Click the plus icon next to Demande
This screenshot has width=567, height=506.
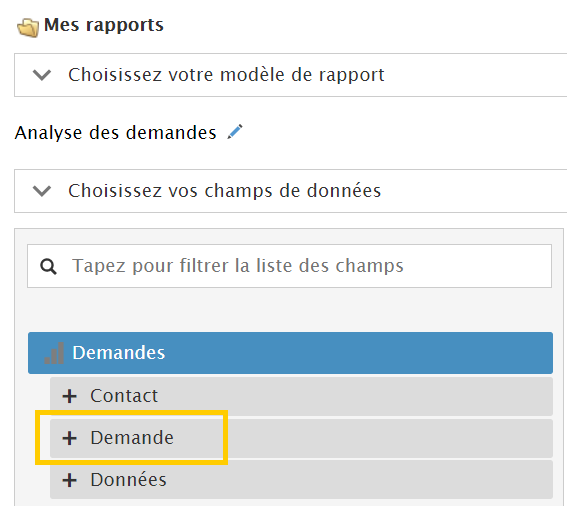click(69, 438)
